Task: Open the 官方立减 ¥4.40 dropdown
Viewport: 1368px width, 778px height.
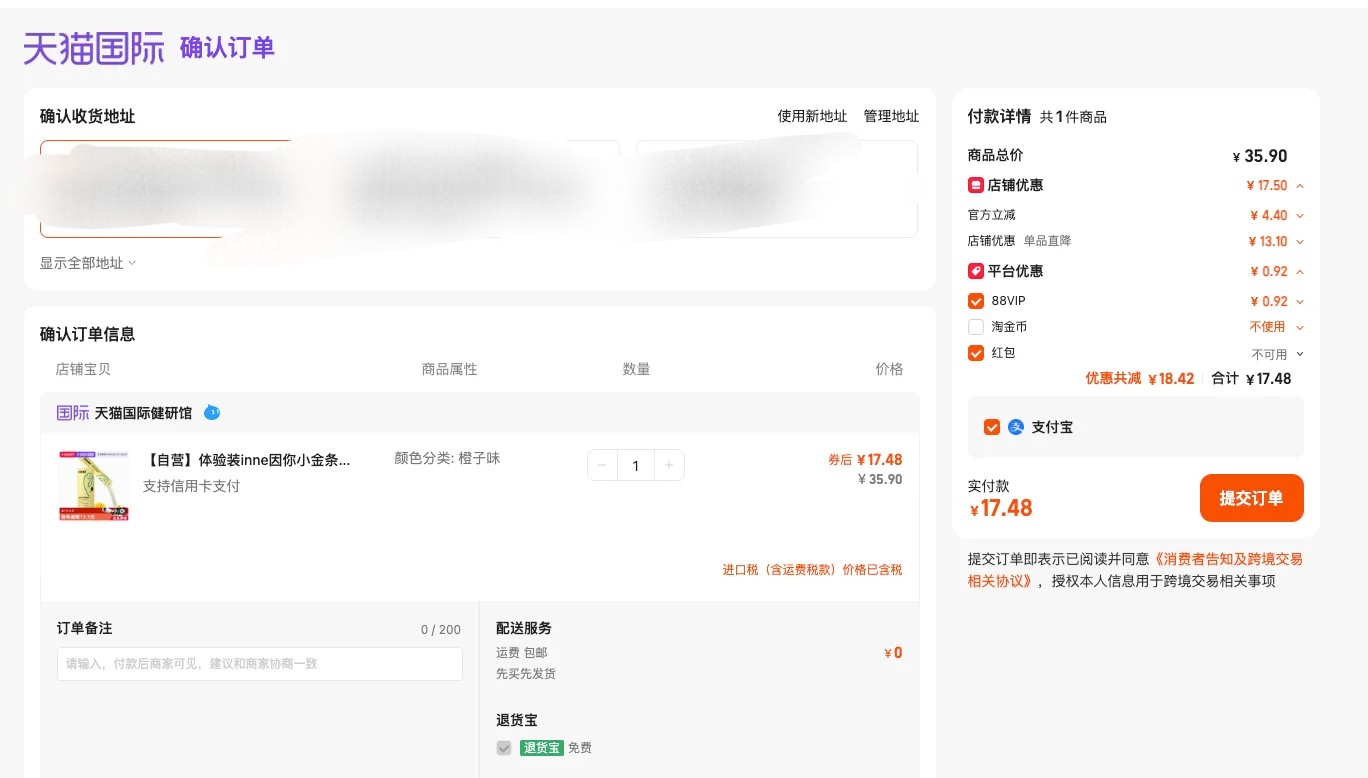Action: click(1299, 215)
